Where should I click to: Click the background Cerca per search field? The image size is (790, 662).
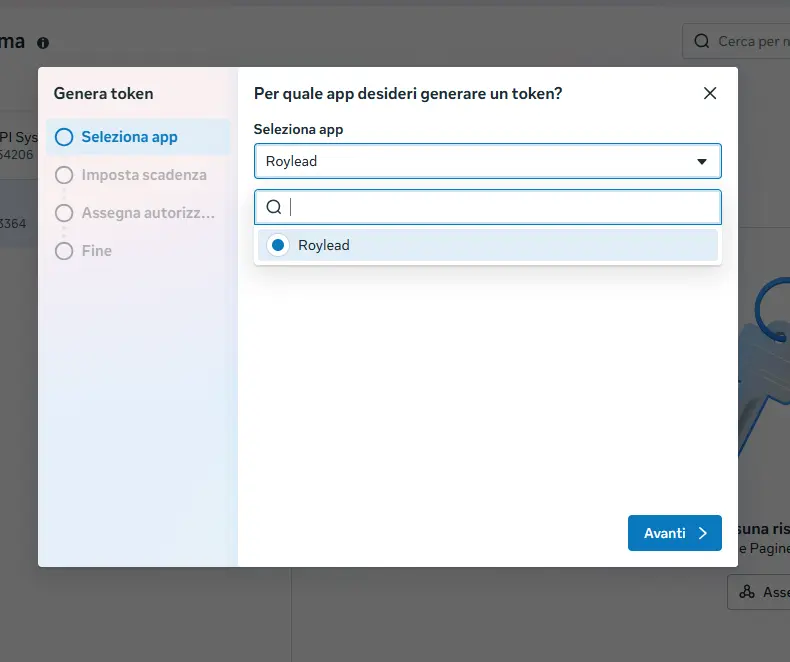tap(736, 41)
